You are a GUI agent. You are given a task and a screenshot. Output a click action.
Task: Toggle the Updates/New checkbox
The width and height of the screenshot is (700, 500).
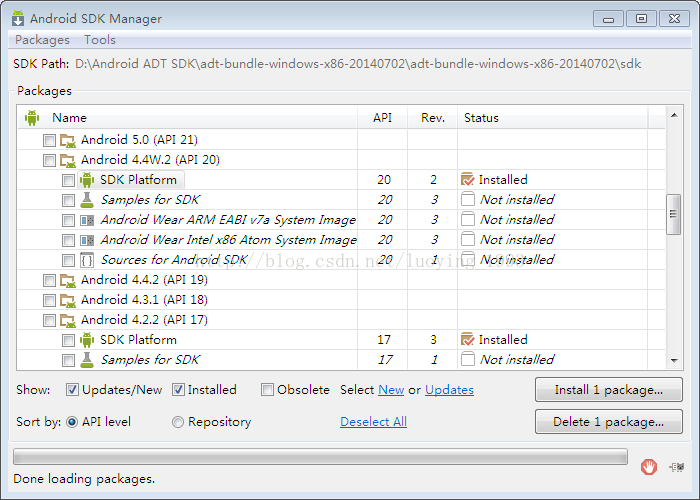tap(72, 390)
